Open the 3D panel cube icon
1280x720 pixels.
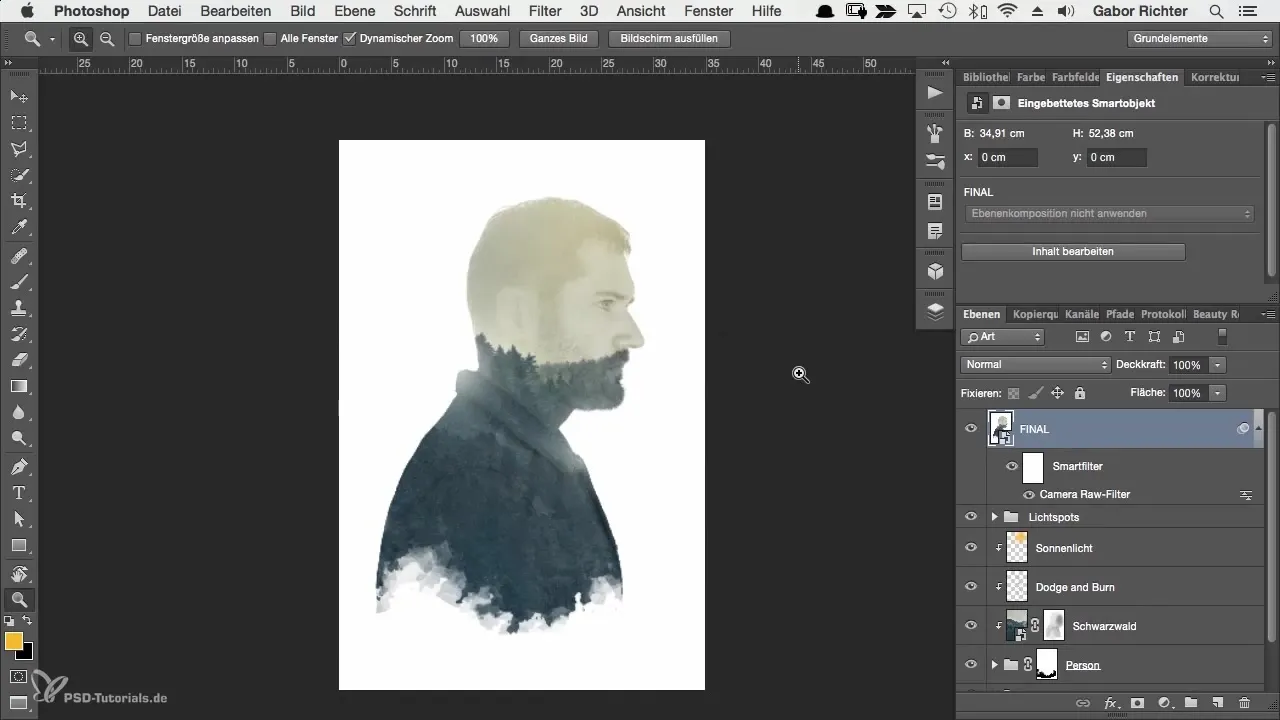coord(935,271)
